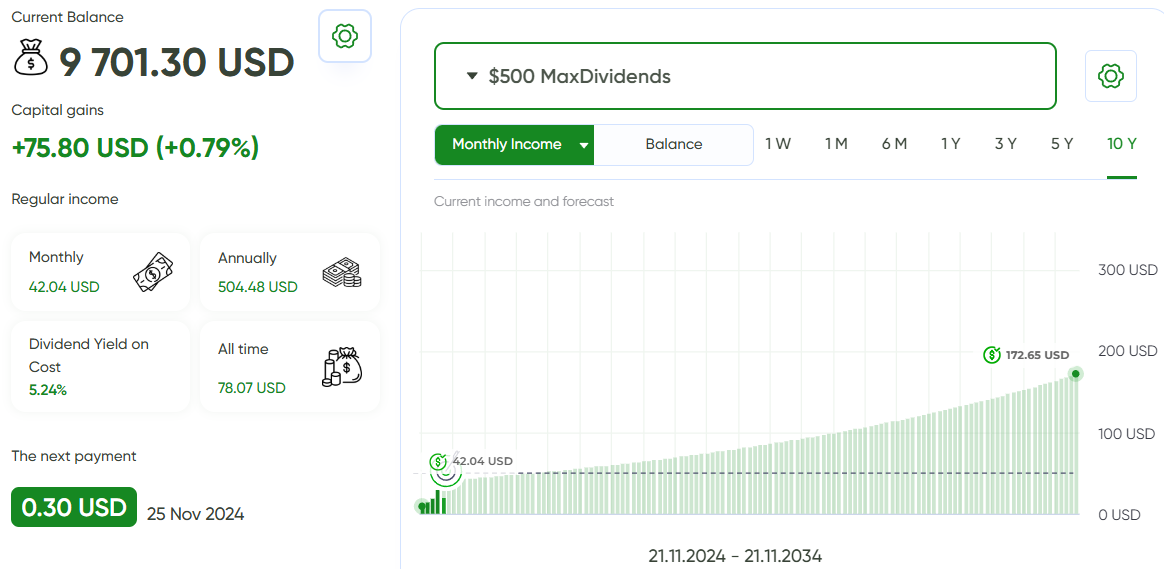Click the Current Balance label

pos(68,16)
